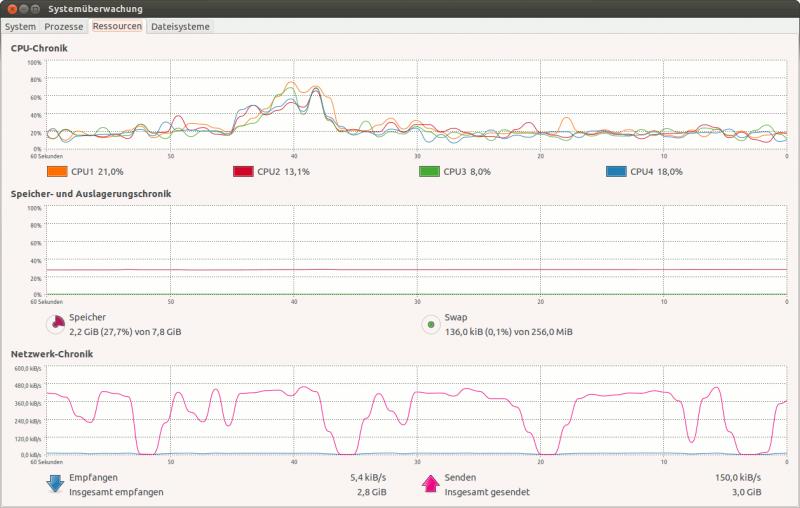Click the swap value 136,0 KiB (0,1%) von 256,0 MiB
Image resolution: width=800 pixels, height=508 pixels.
pos(508,332)
